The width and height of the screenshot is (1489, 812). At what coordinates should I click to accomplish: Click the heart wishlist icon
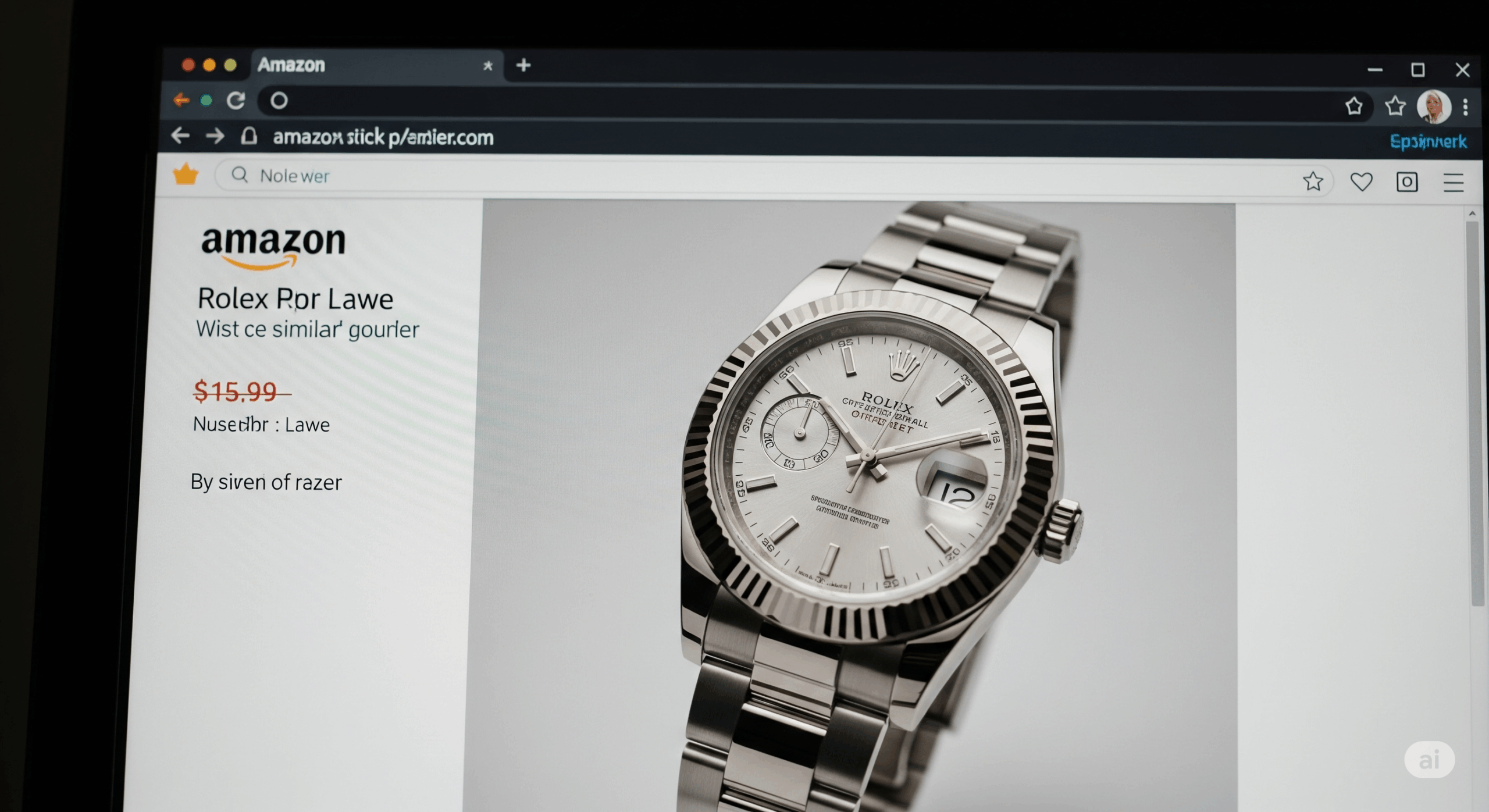(1361, 181)
